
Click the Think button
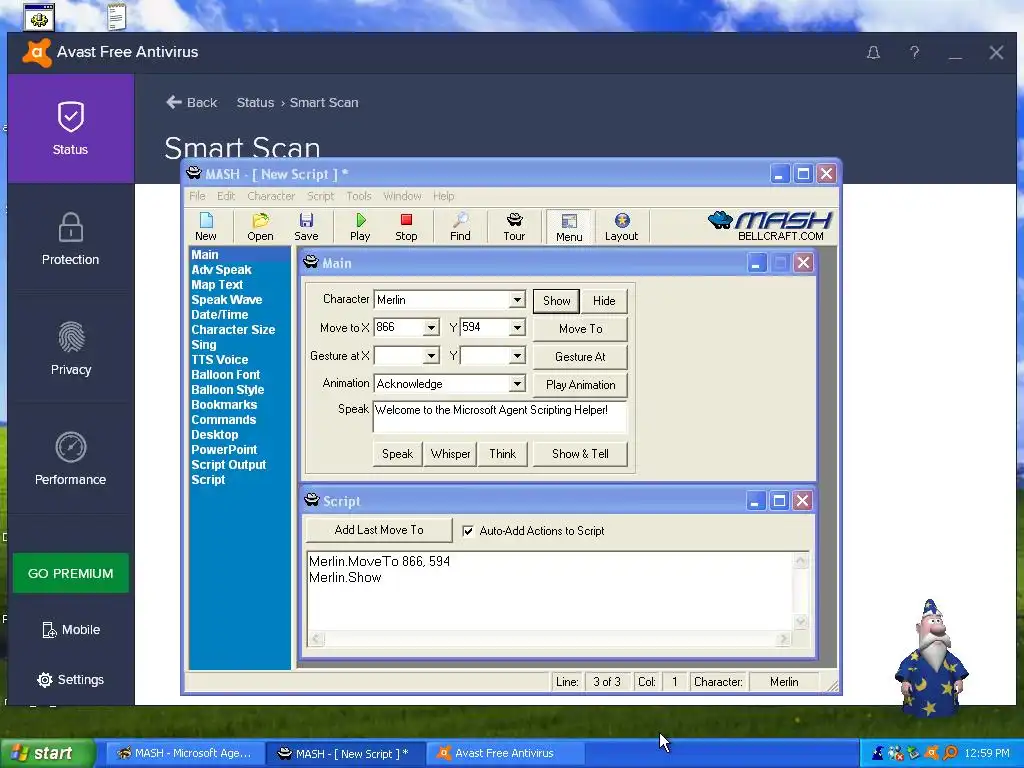tap(502, 454)
